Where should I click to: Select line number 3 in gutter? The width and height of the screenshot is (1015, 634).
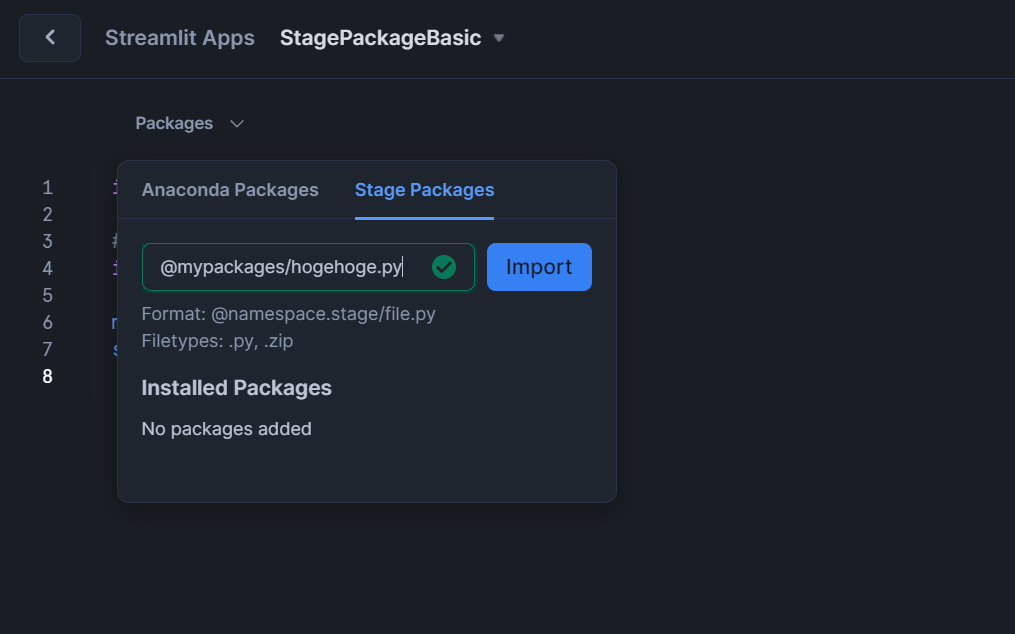coord(47,241)
